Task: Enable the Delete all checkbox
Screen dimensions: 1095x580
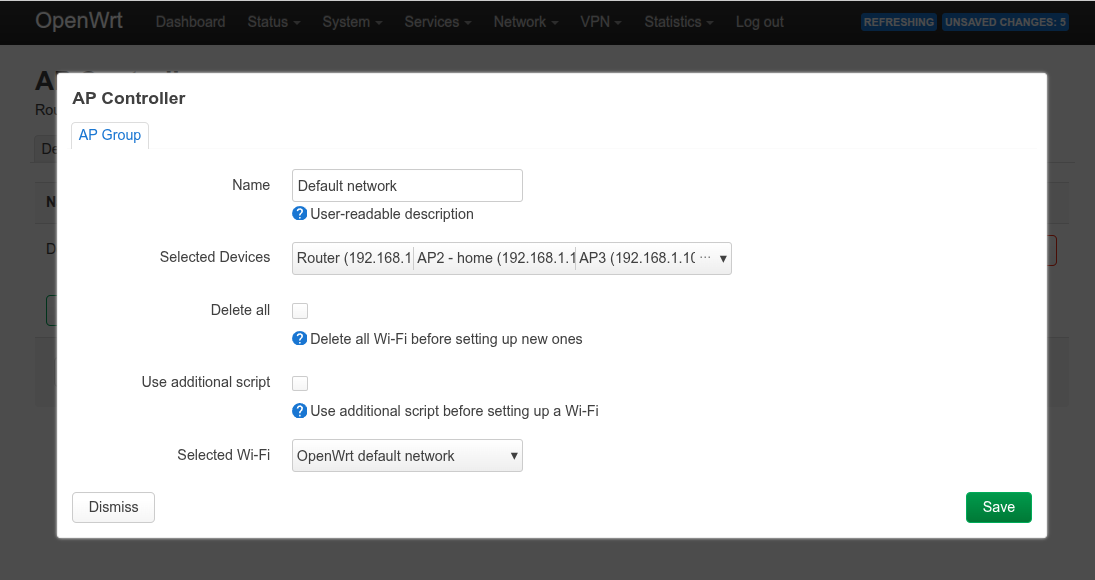Action: (x=300, y=311)
